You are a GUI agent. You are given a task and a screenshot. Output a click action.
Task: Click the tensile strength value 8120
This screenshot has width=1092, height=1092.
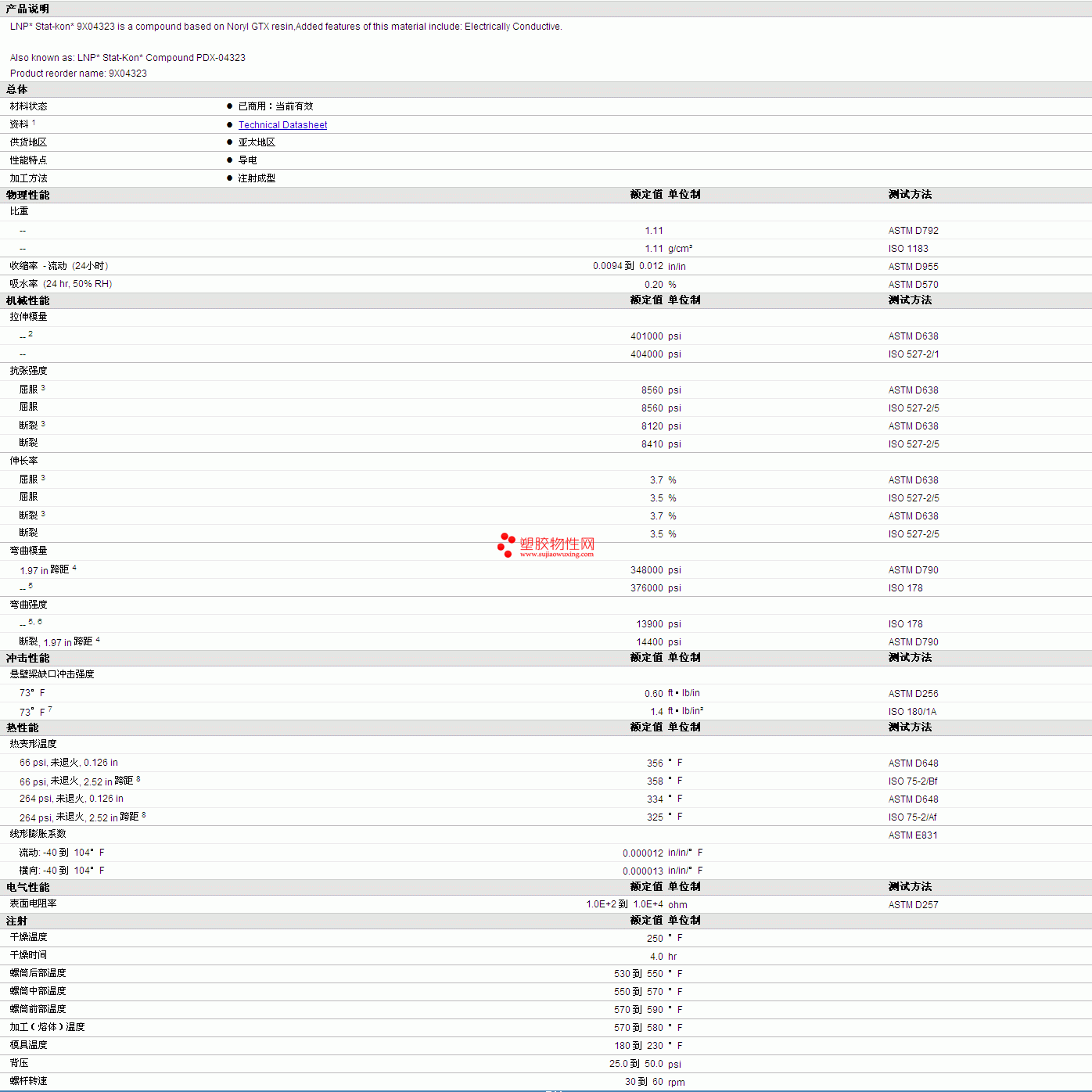point(652,426)
